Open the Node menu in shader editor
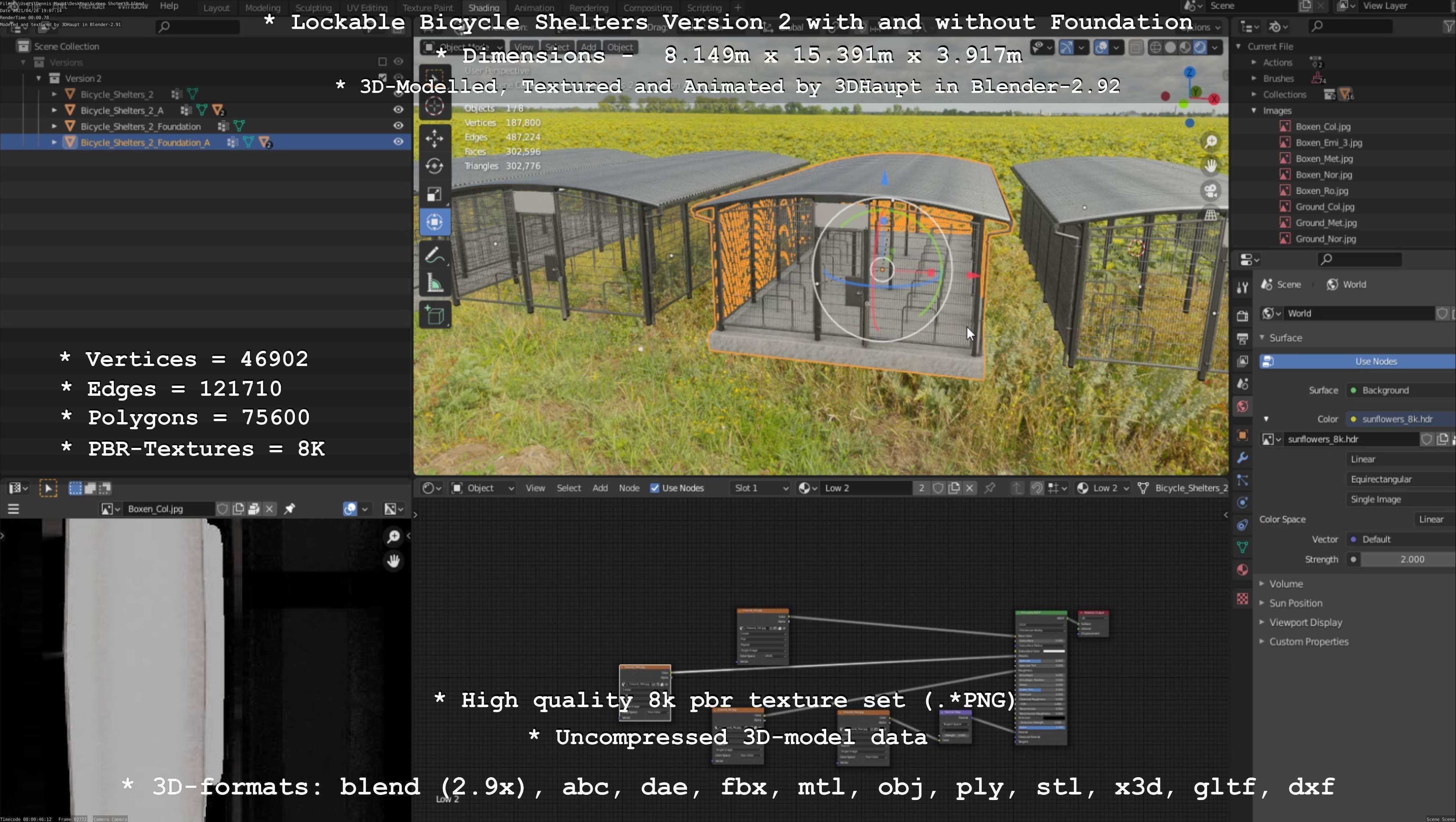This screenshot has height=822, width=1456. 629,488
